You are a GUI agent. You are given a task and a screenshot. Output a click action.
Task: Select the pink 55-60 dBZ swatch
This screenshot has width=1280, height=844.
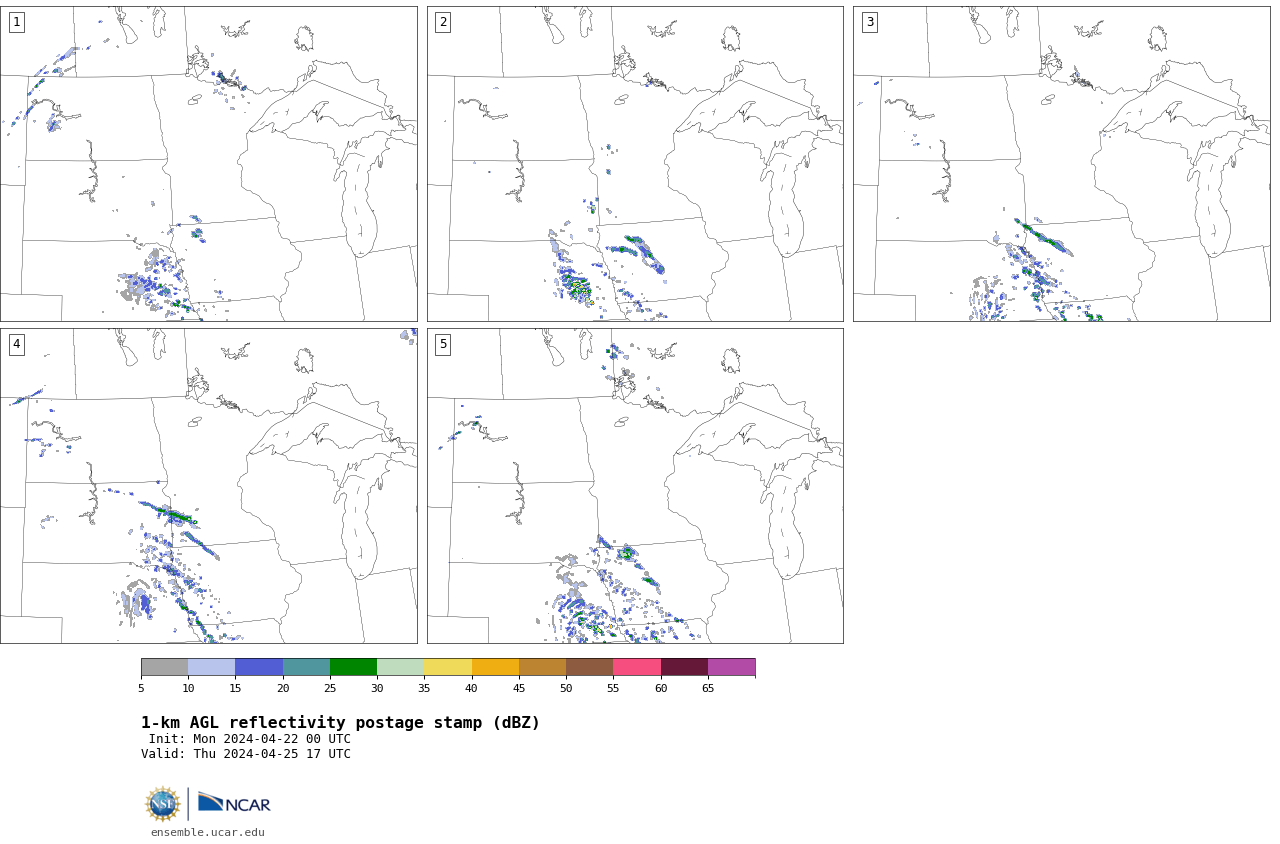coord(637,667)
